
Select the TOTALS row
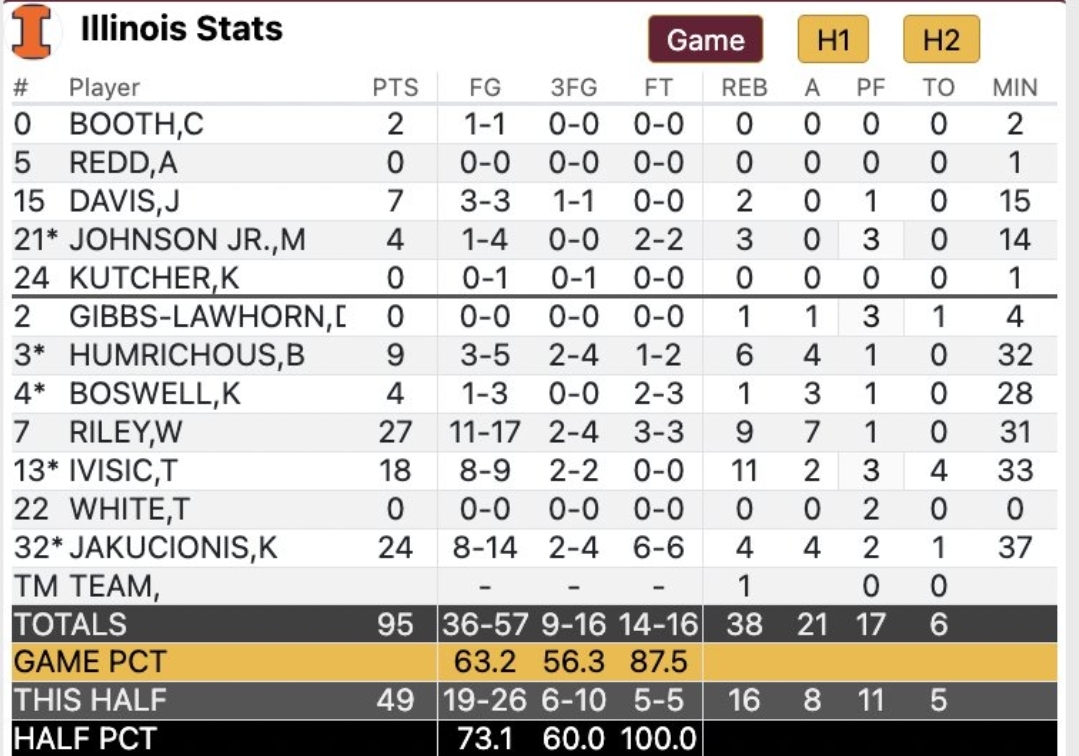pyautogui.click(x=534, y=624)
